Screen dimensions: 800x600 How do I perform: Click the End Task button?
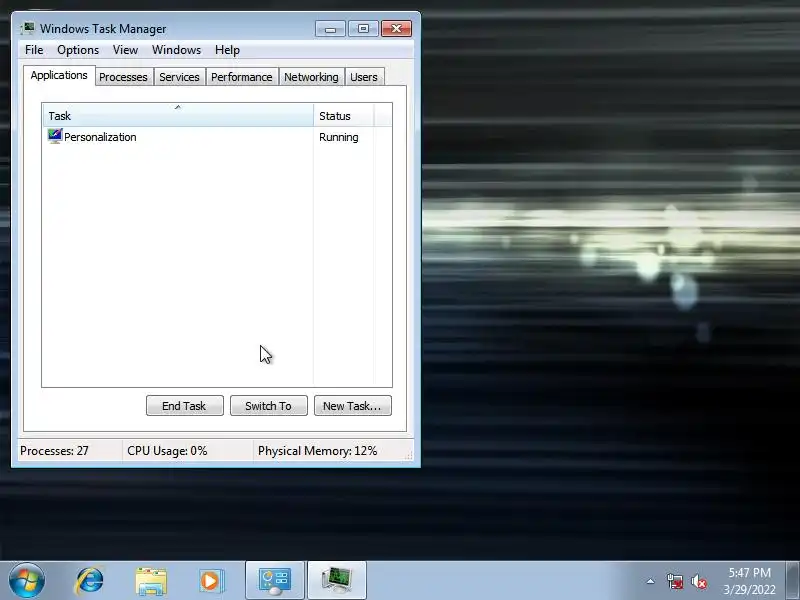[x=185, y=406]
